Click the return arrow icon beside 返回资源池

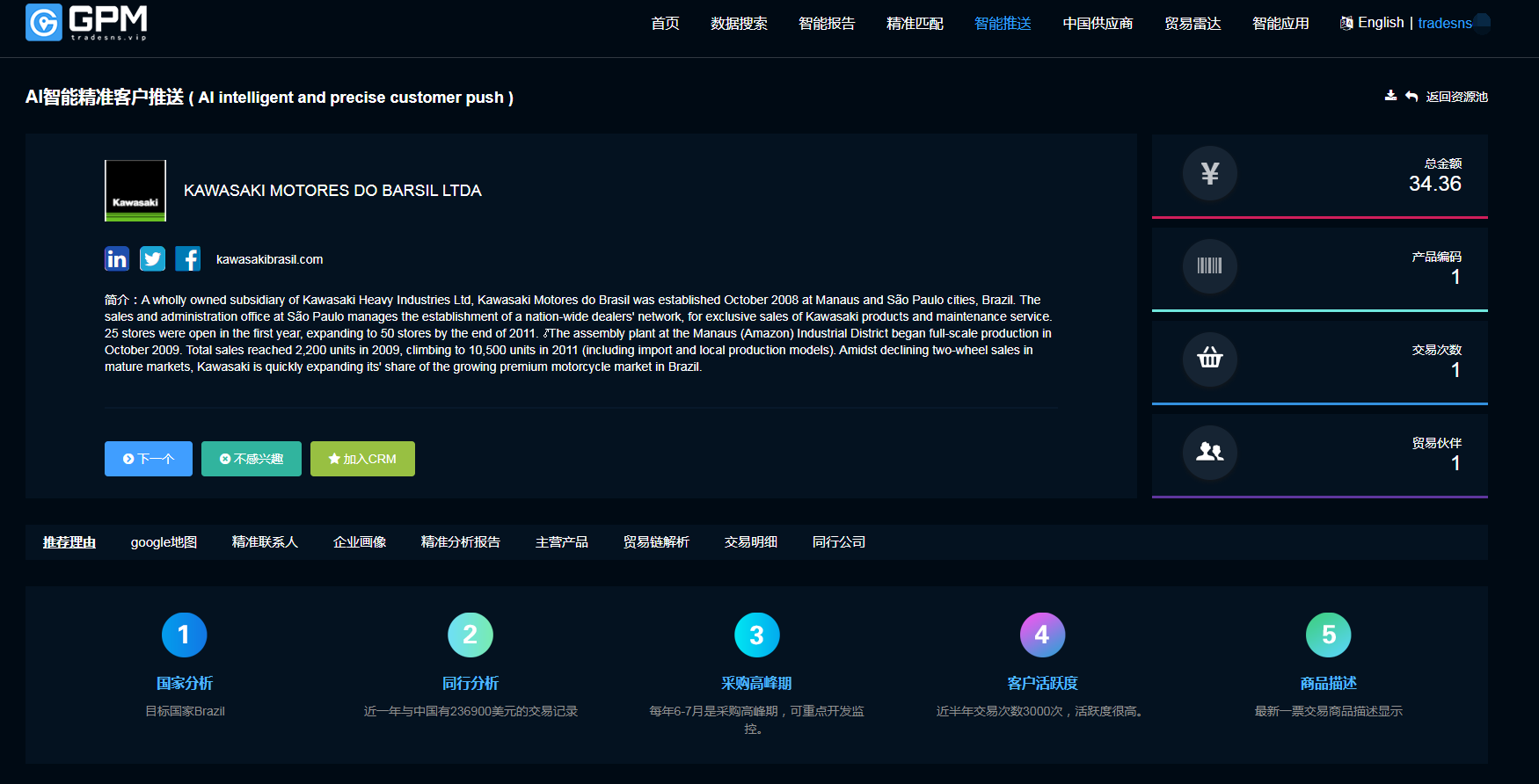[x=1411, y=97]
